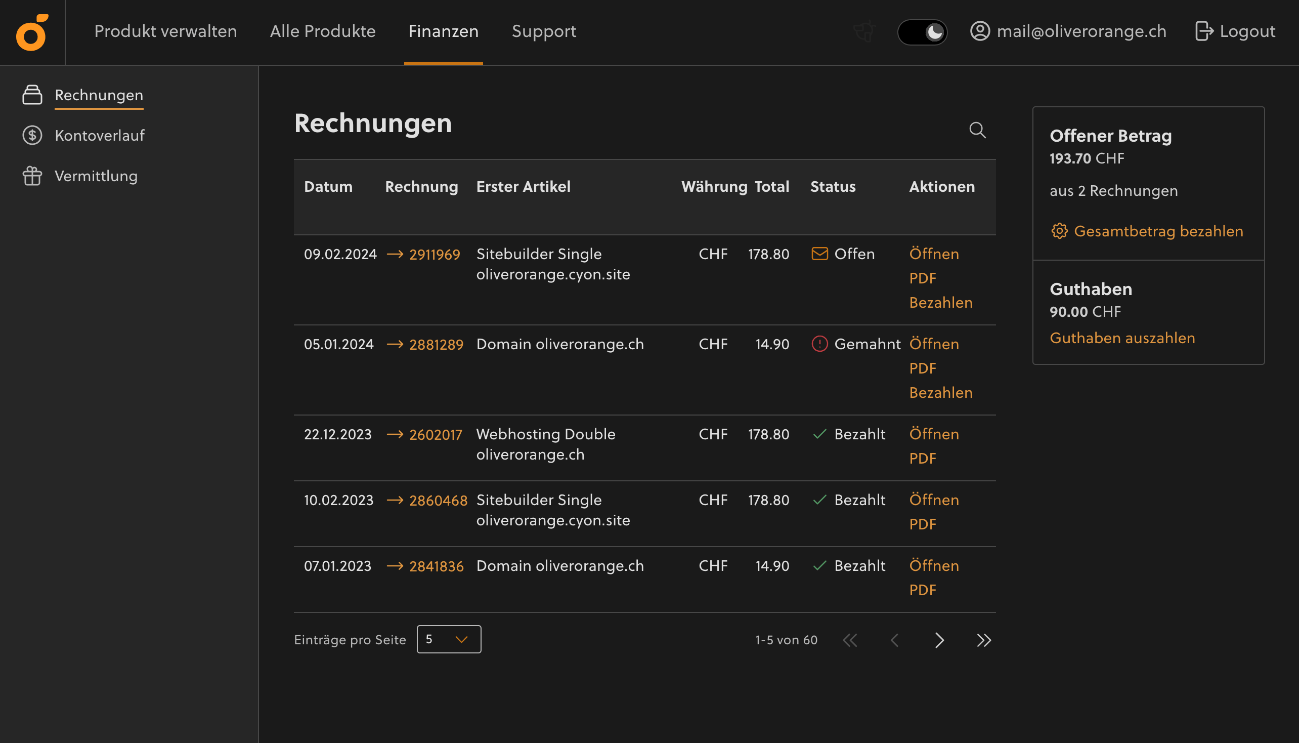Click the Status column header
Image resolution: width=1299 pixels, height=743 pixels.
833,187
